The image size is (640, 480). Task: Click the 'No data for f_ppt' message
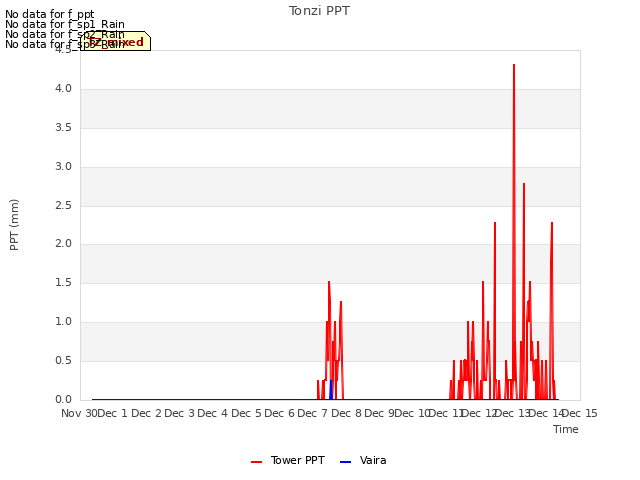point(50,14)
